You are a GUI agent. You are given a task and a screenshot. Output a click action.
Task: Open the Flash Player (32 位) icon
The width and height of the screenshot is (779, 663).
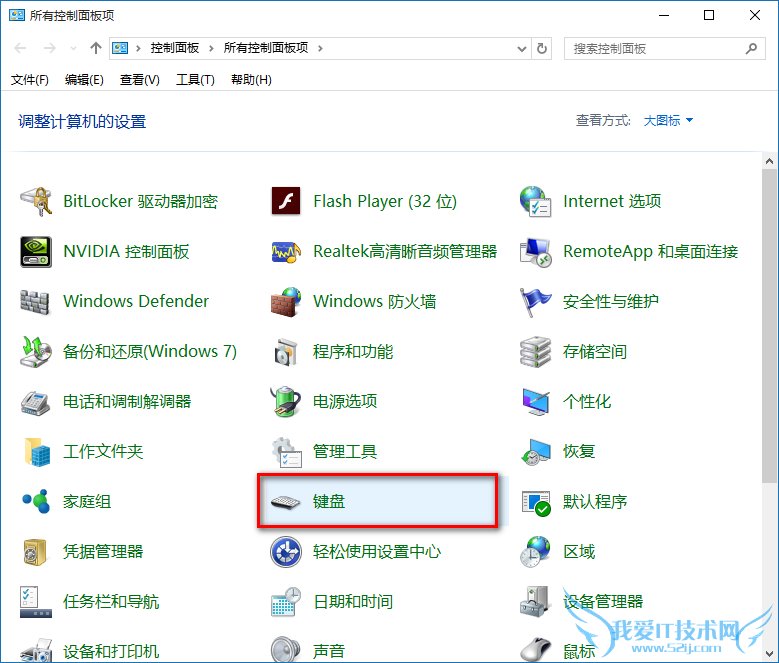click(286, 201)
